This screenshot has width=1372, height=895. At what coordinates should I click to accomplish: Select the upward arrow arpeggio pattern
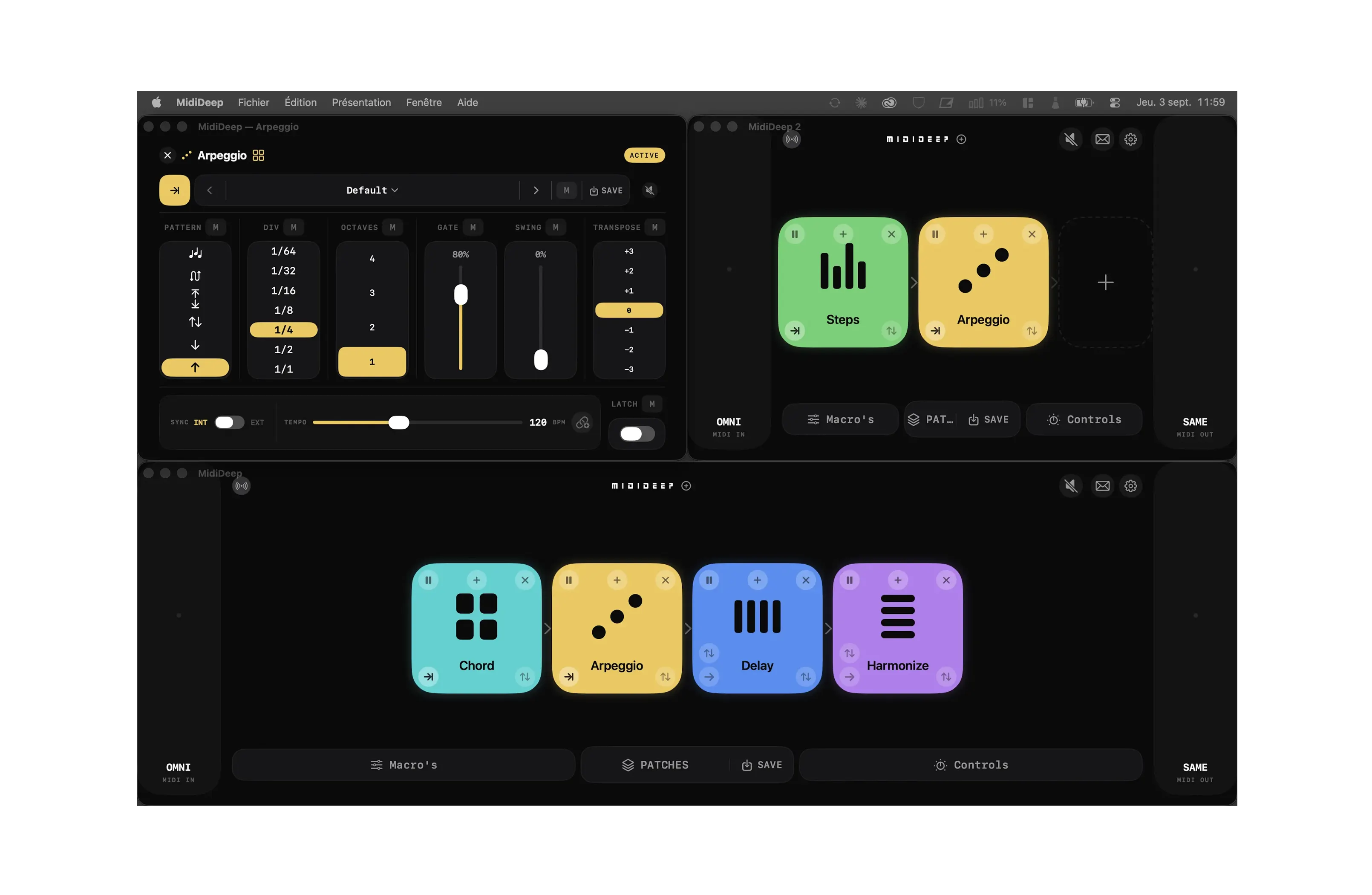point(195,367)
